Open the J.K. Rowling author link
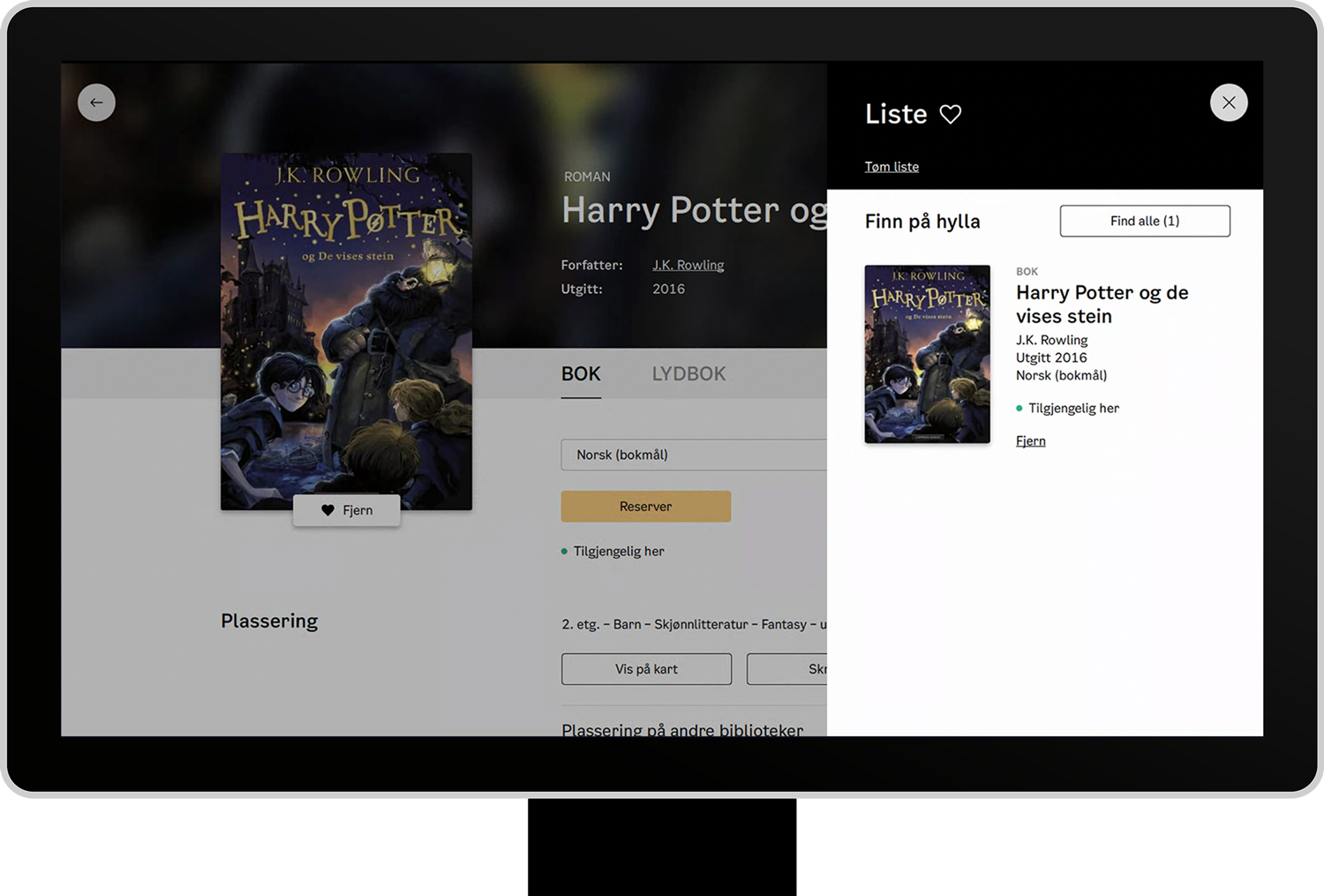This screenshot has height=896, width=1324. tap(688, 265)
